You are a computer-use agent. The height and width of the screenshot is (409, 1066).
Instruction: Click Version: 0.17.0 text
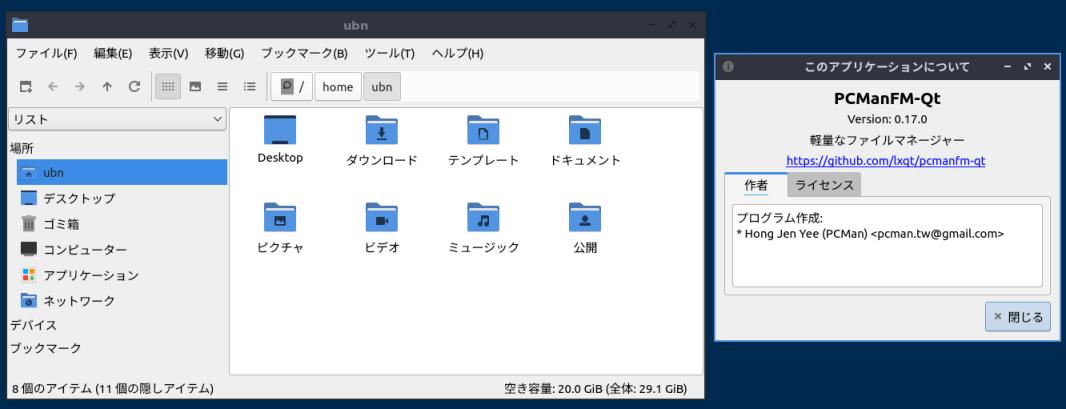(887, 119)
